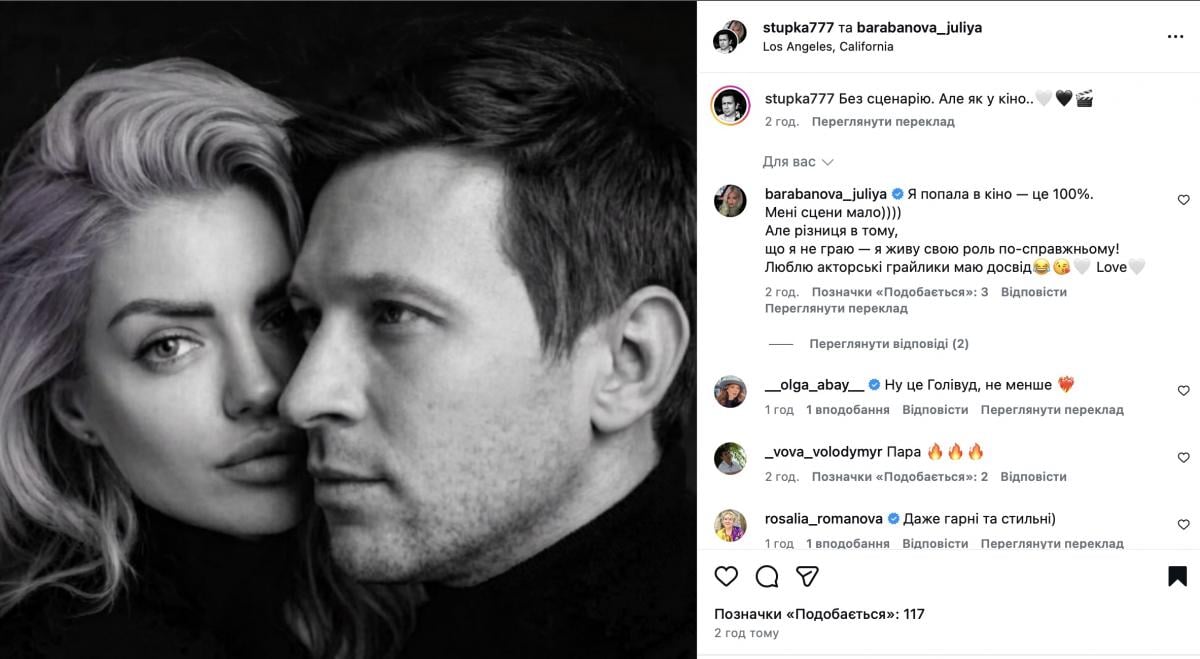Show translation of stupka777's caption
1200x659 pixels.
pos(883,122)
